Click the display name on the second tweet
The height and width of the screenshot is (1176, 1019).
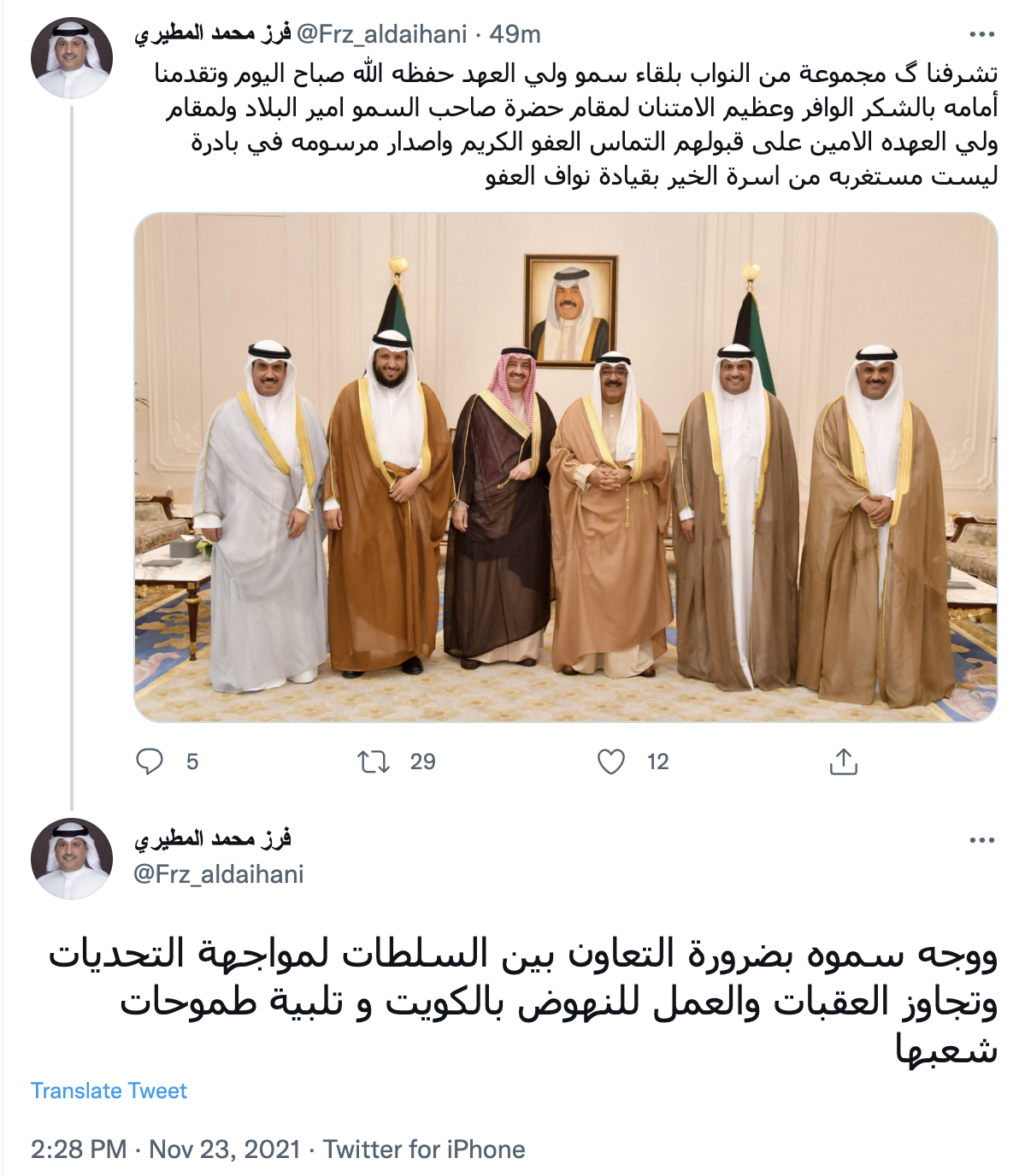tap(213, 839)
